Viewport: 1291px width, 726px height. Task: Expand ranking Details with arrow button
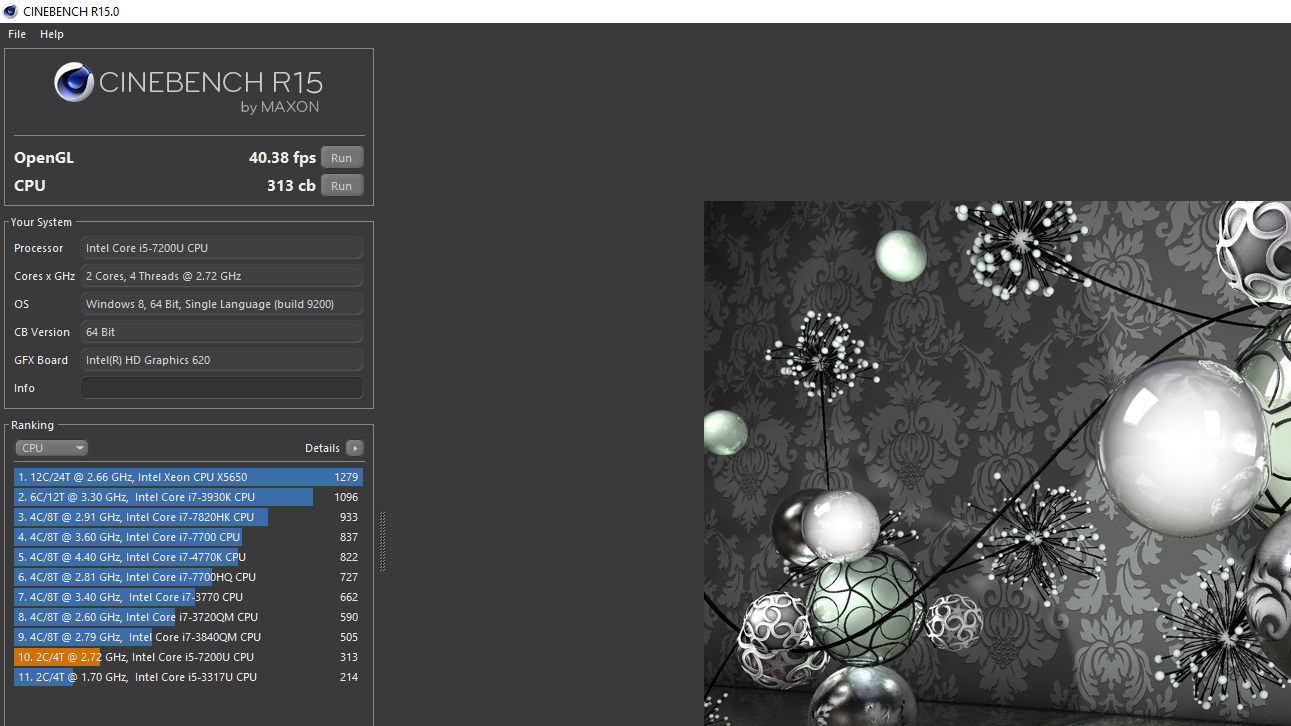pos(354,448)
